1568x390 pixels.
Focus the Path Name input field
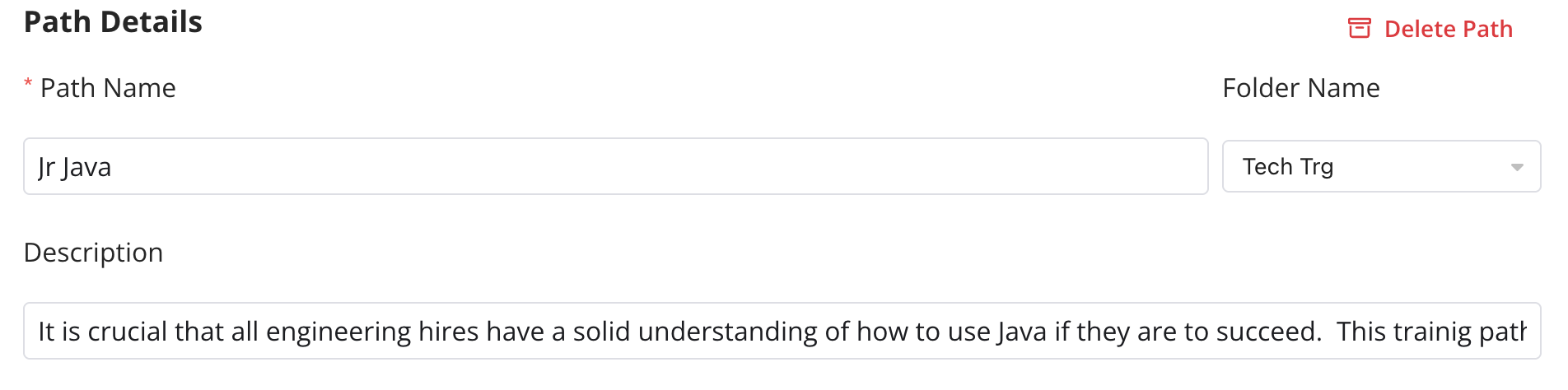click(x=615, y=166)
